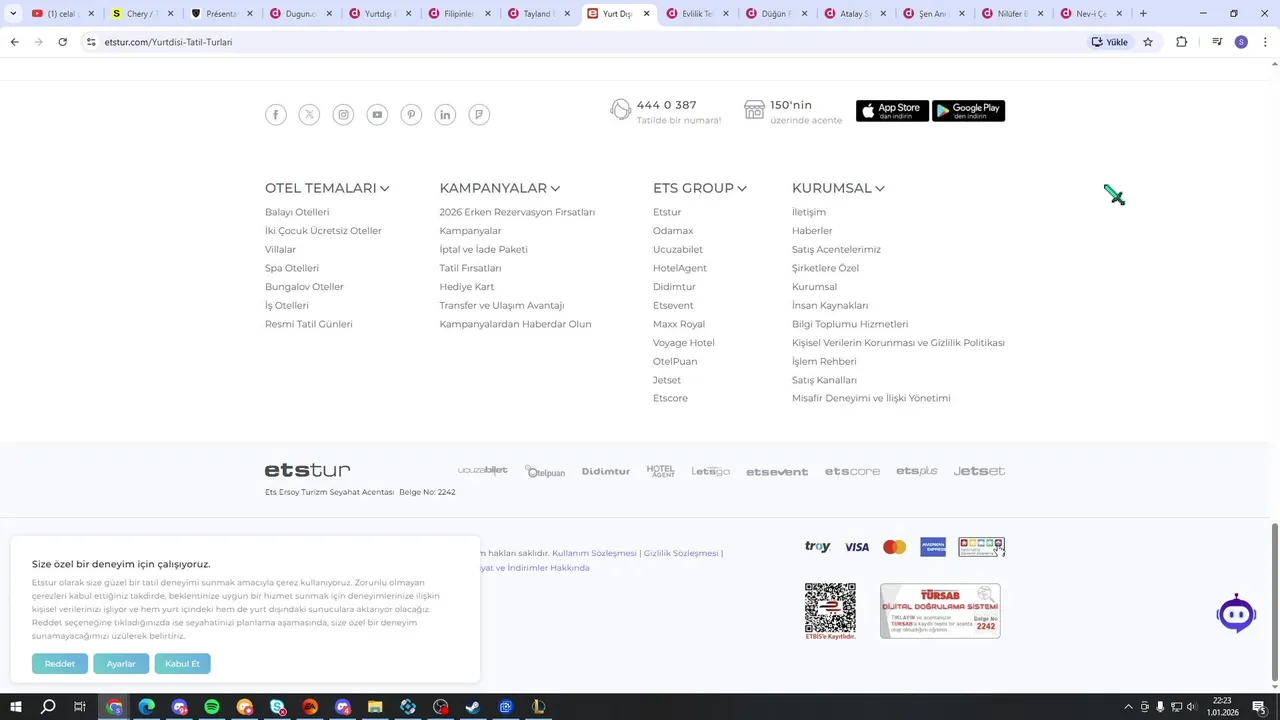Open the Chrome profile avatar
This screenshot has width=1280, height=720.
[x=1241, y=42]
